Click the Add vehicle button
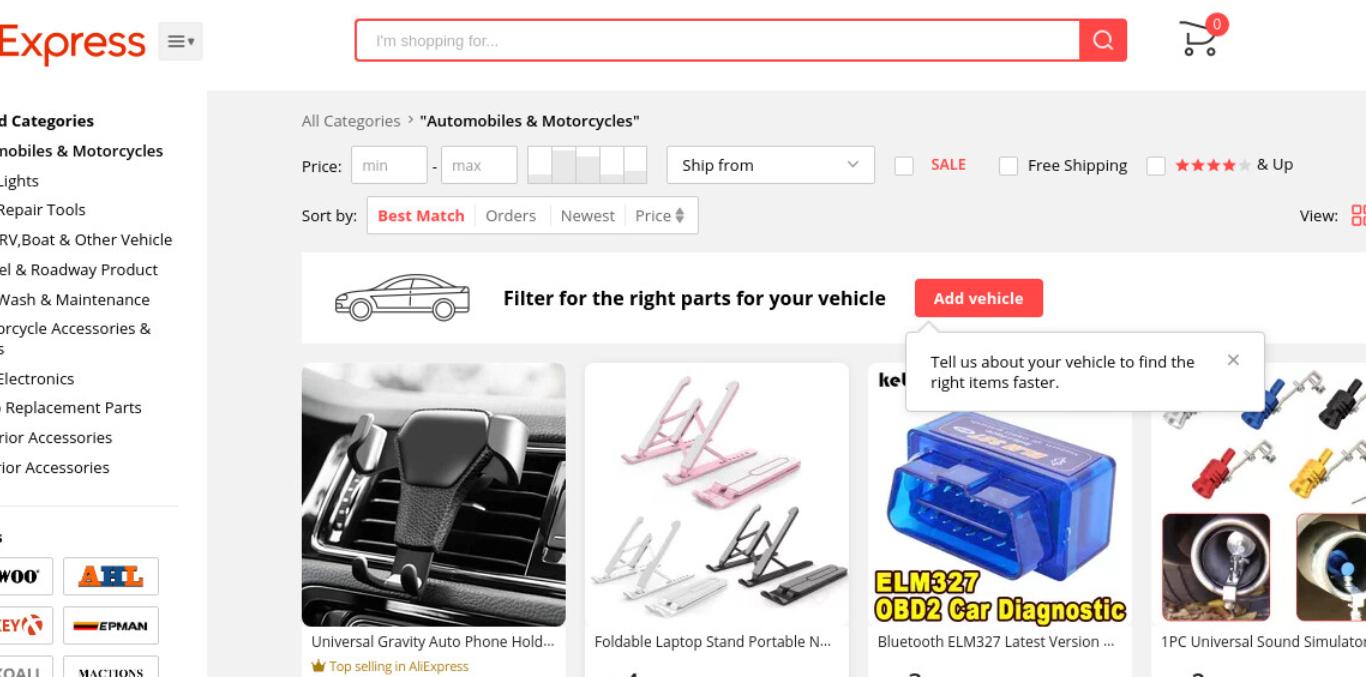 pos(979,298)
